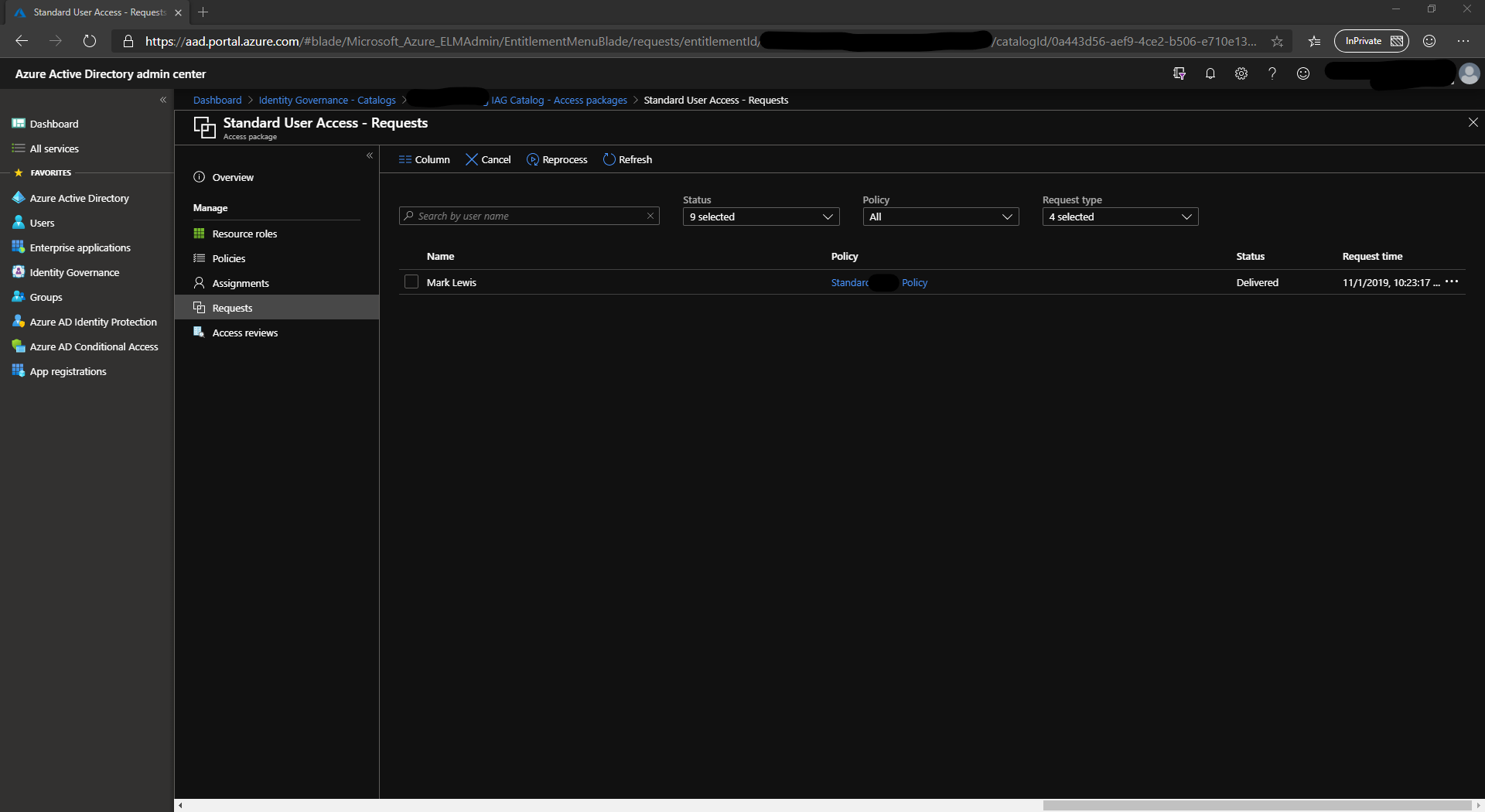Open a new browser tab
Viewport: 1485px width, 812px height.
[203, 12]
